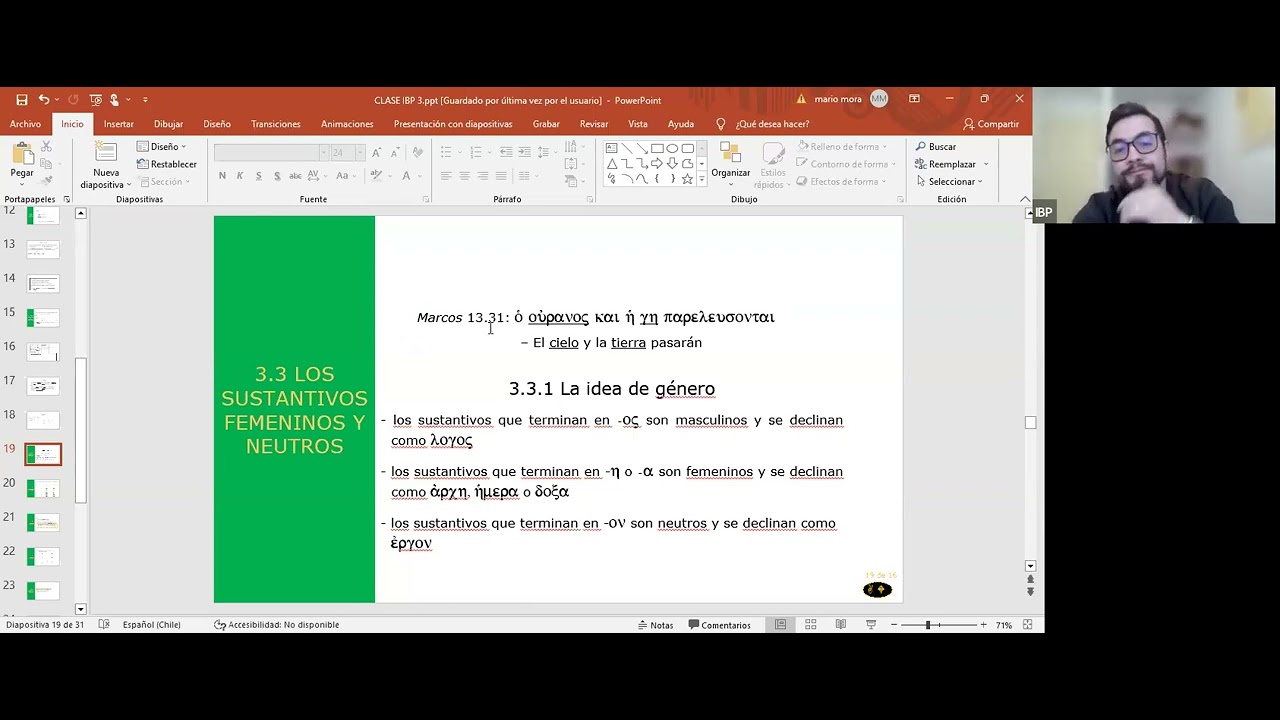Image resolution: width=1280 pixels, height=720 pixels.
Task: Open the change case Aa dropdown
Action: (x=346, y=176)
